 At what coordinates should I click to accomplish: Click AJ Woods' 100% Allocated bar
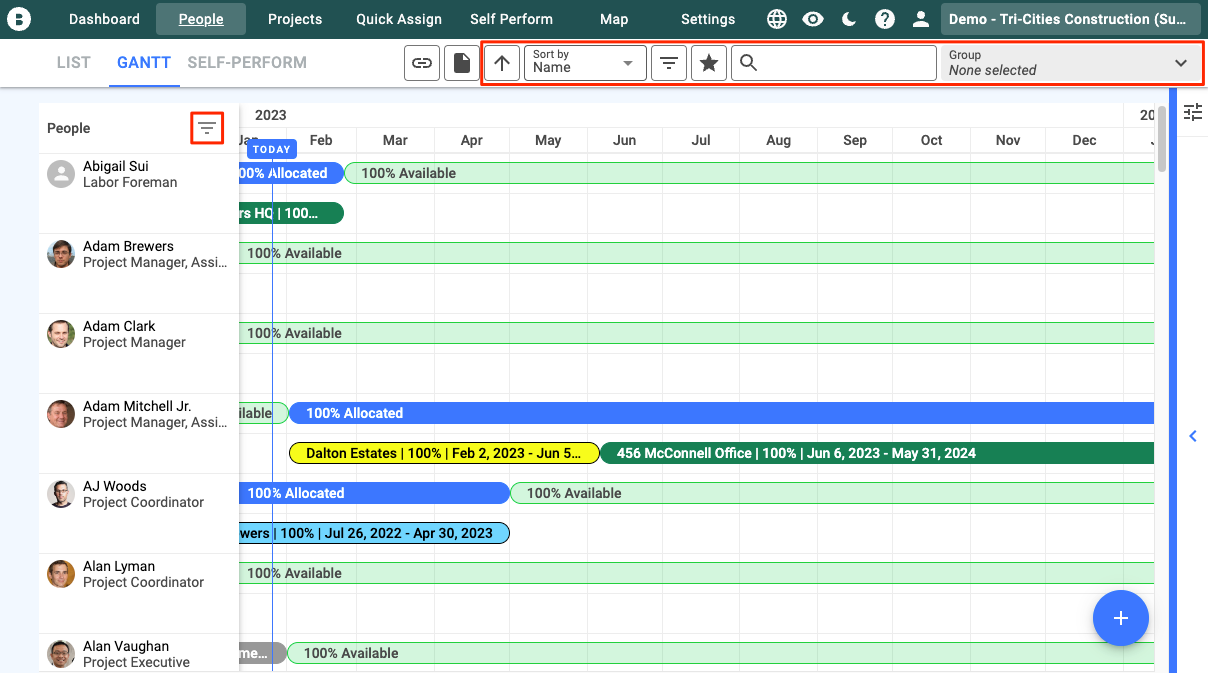click(375, 493)
